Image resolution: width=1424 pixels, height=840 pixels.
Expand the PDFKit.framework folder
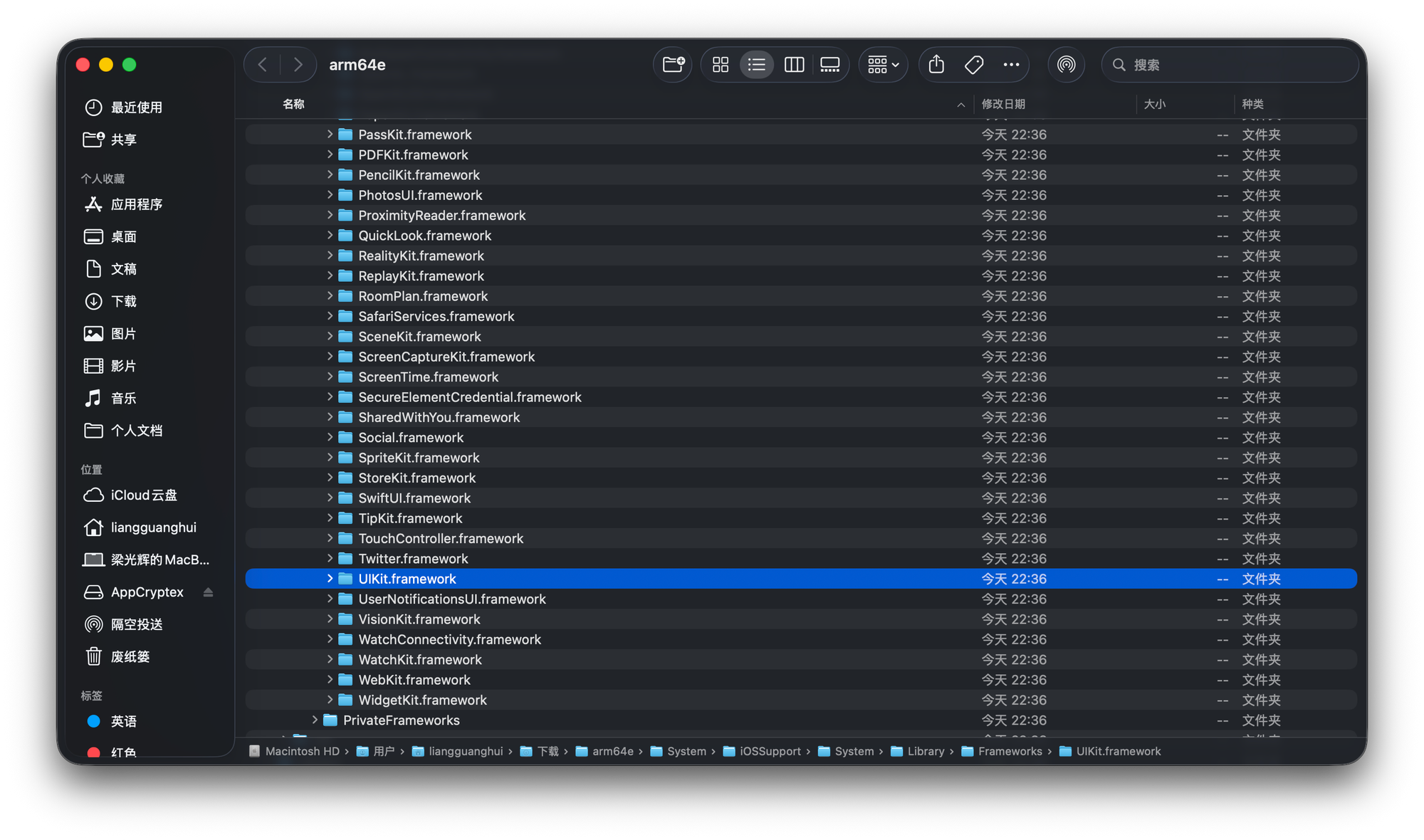coord(330,154)
